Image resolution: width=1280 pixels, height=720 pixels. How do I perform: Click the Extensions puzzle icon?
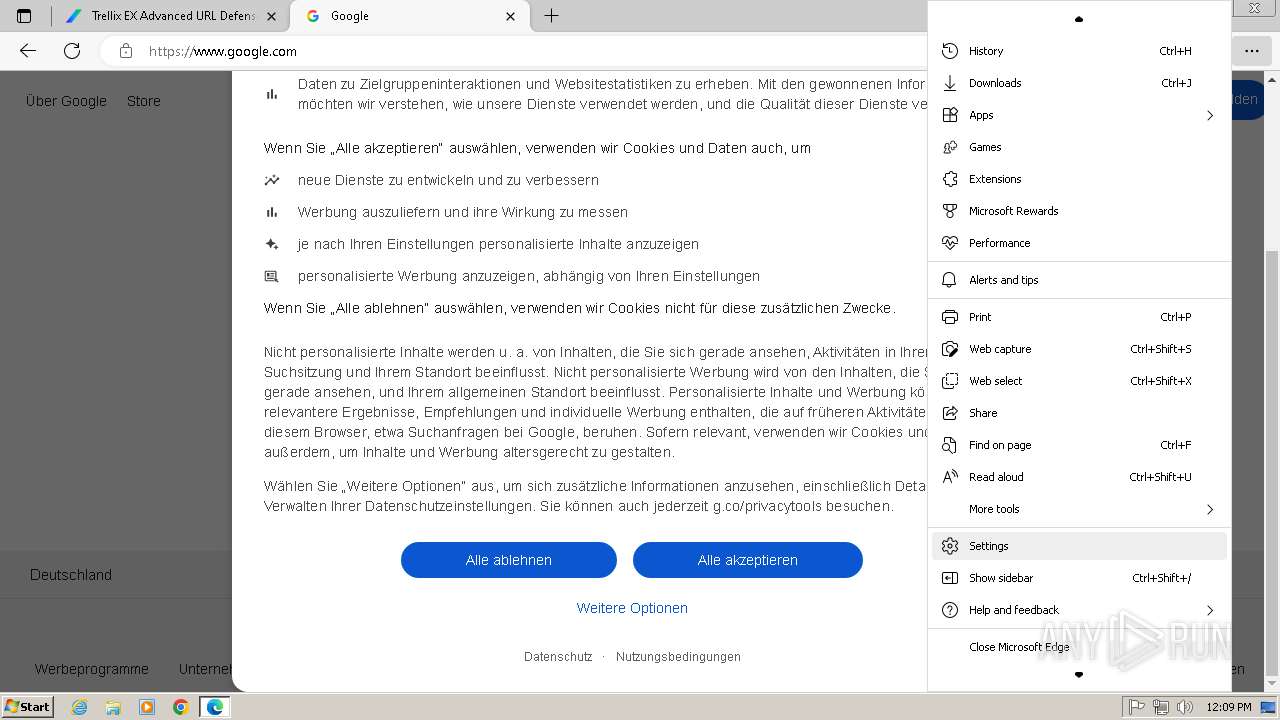click(950, 179)
